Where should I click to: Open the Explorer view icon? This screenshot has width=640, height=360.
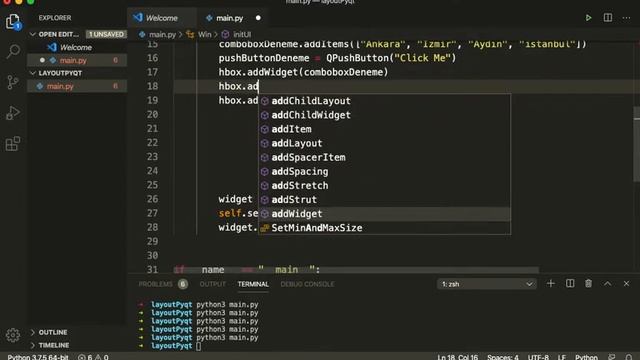pyautogui.click(x=13, y=21)
